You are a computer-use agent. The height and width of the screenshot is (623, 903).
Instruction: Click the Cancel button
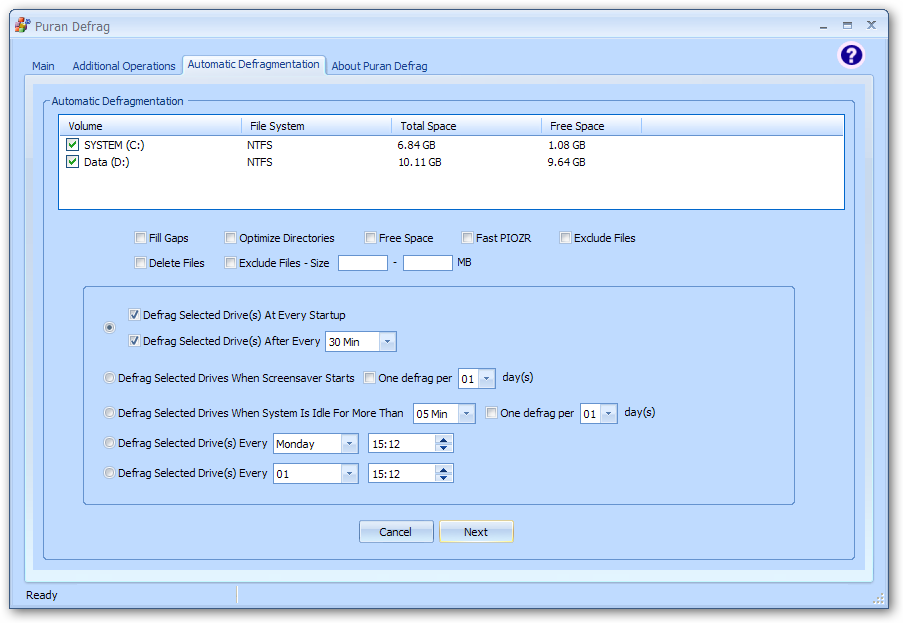coord(396,531)
